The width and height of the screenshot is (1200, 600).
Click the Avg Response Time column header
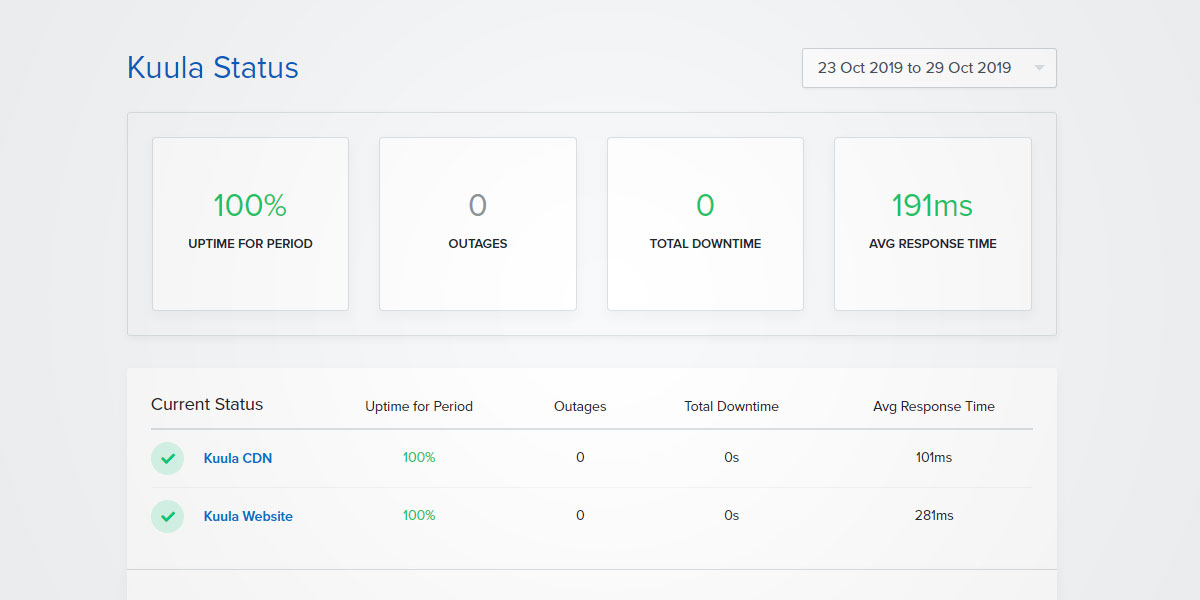[x=934, y=406]
